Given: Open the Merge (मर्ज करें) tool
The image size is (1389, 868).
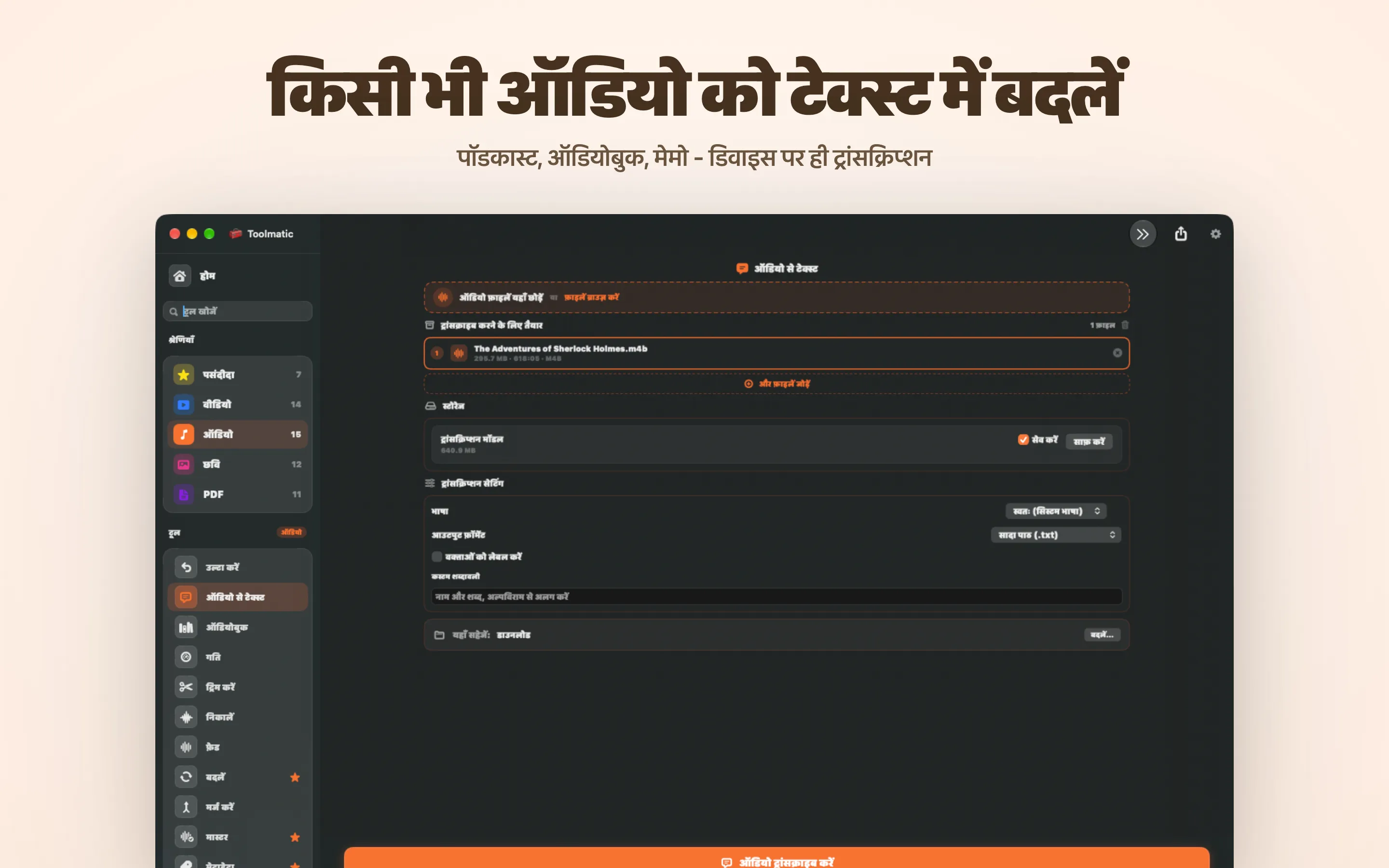Looking at the screenshot, I should click(x=238, y=807).
